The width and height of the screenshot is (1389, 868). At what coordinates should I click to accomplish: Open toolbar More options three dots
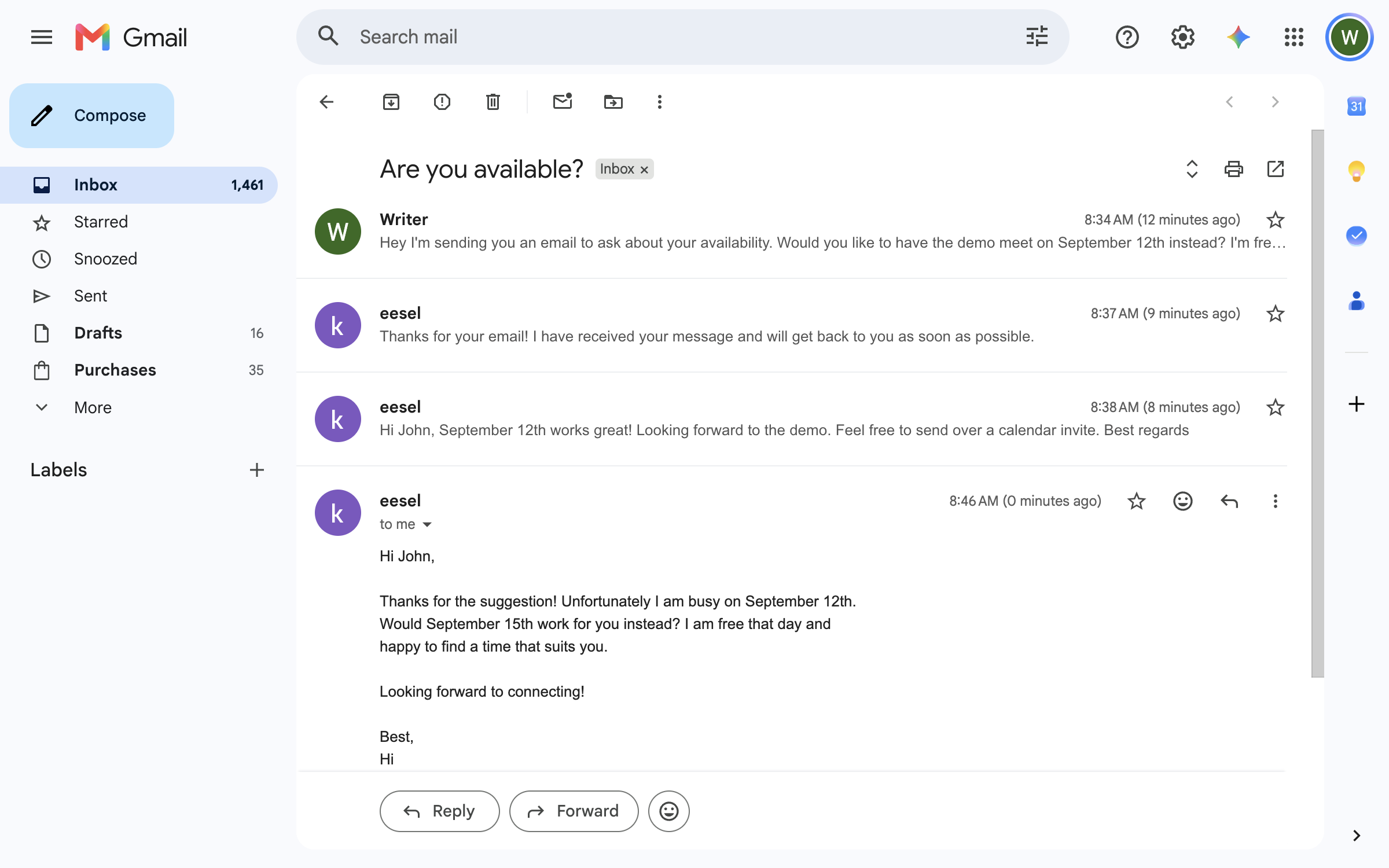tap(660, 102)
